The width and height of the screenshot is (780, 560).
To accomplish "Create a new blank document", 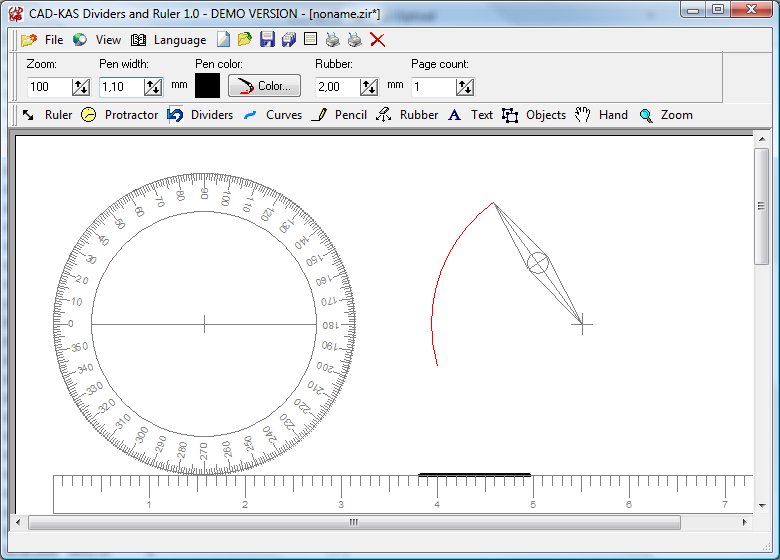I will 224,40.
